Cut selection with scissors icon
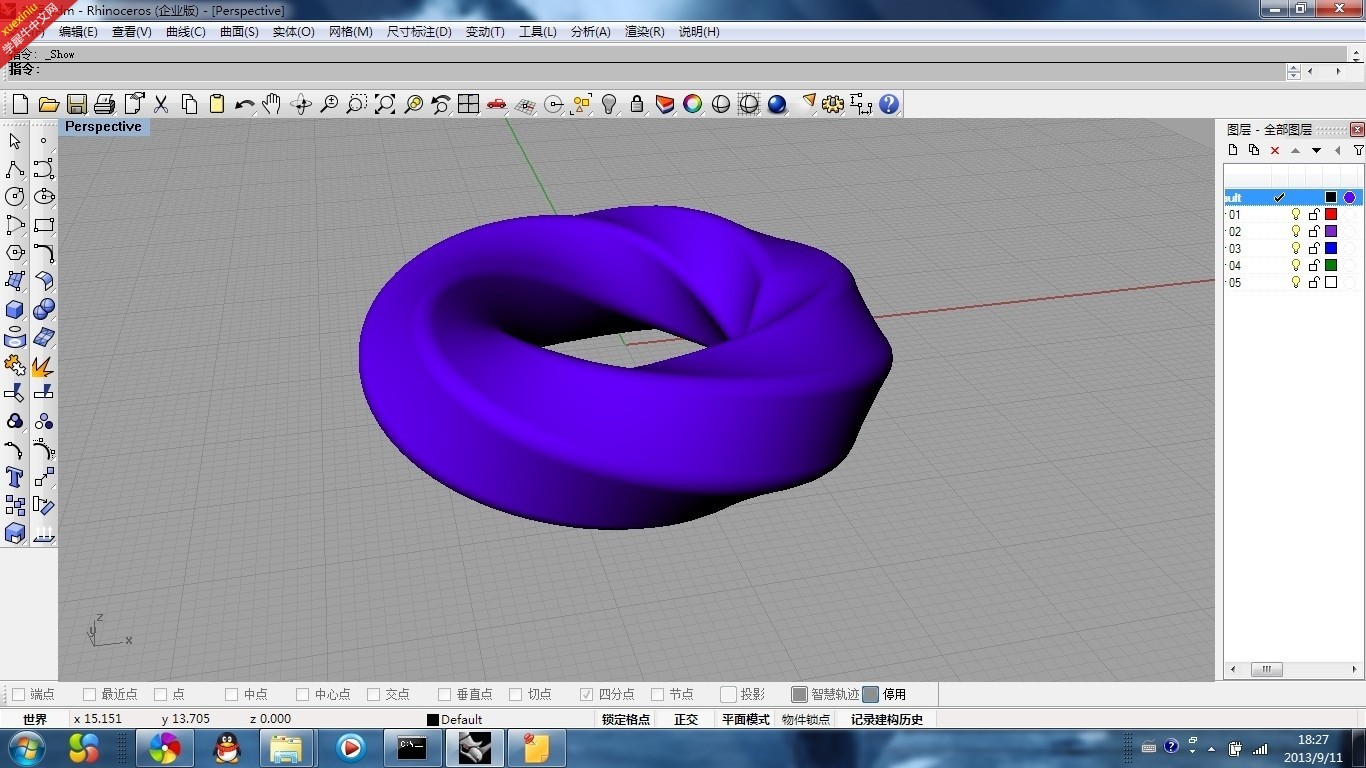1366x768 pixels. click(161, 104)
